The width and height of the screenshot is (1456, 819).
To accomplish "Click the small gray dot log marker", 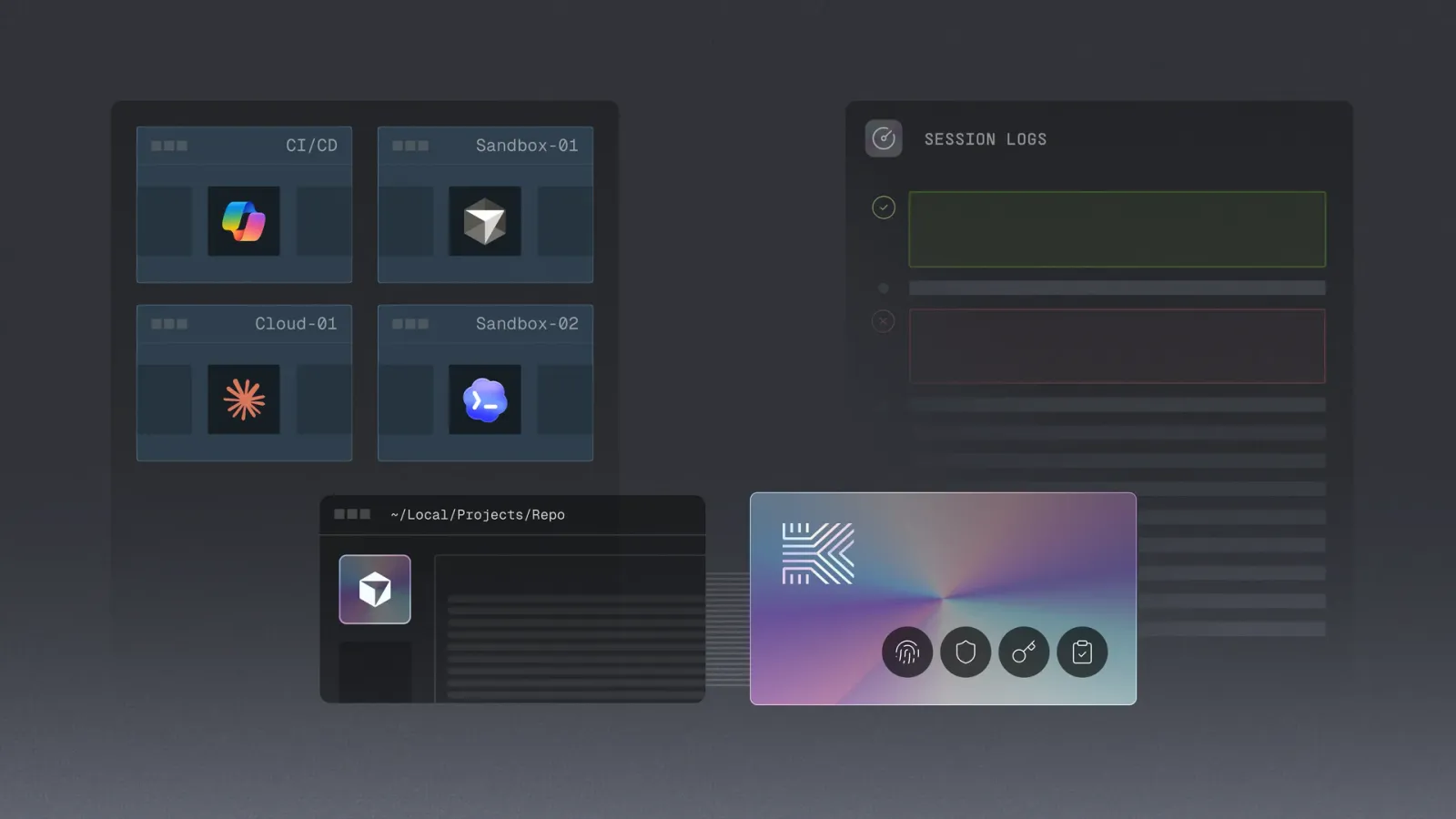I will click(884, 288).
